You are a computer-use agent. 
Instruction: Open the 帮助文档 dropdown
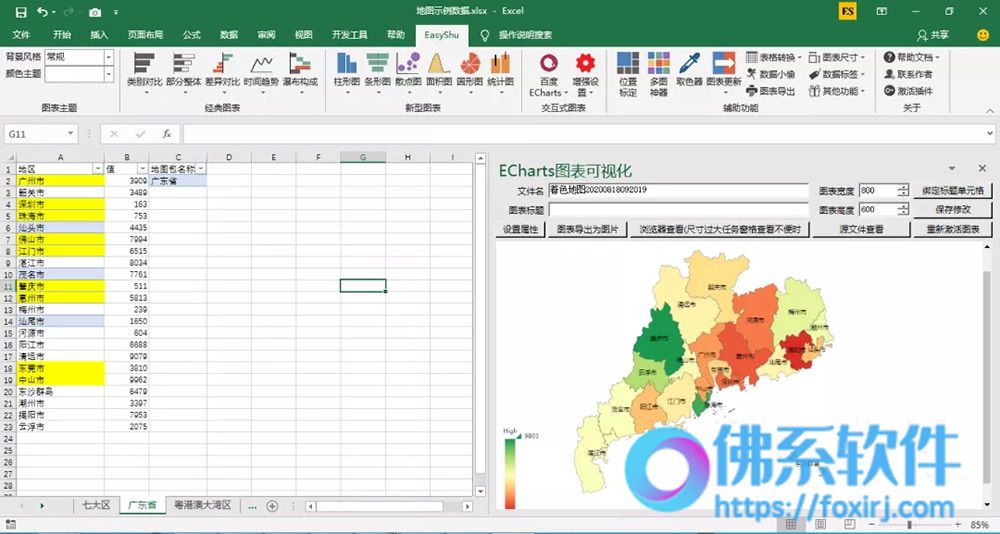pyautogui.click(x=936, y=57)
